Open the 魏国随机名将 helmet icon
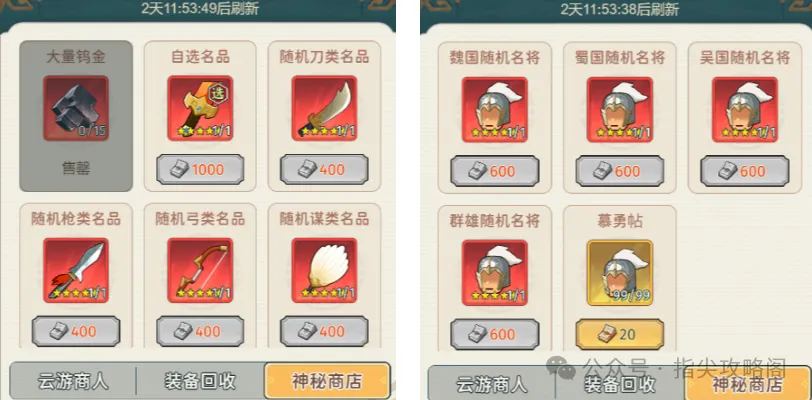 pyautogui.click(x=495, y=109)
